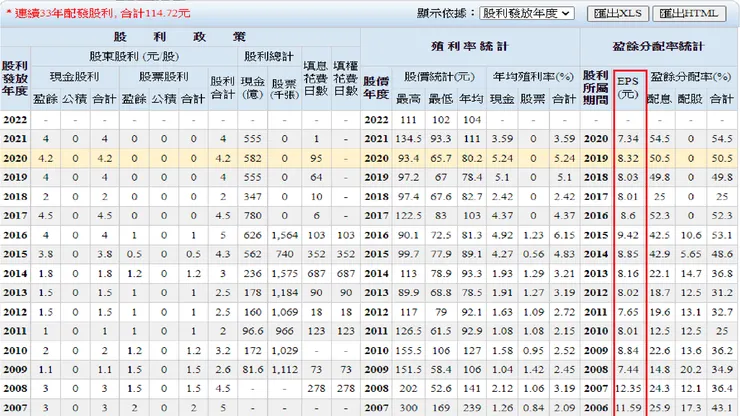
Task: Select the cash payout ratio 42.9
Action: (x=659, y=254)
